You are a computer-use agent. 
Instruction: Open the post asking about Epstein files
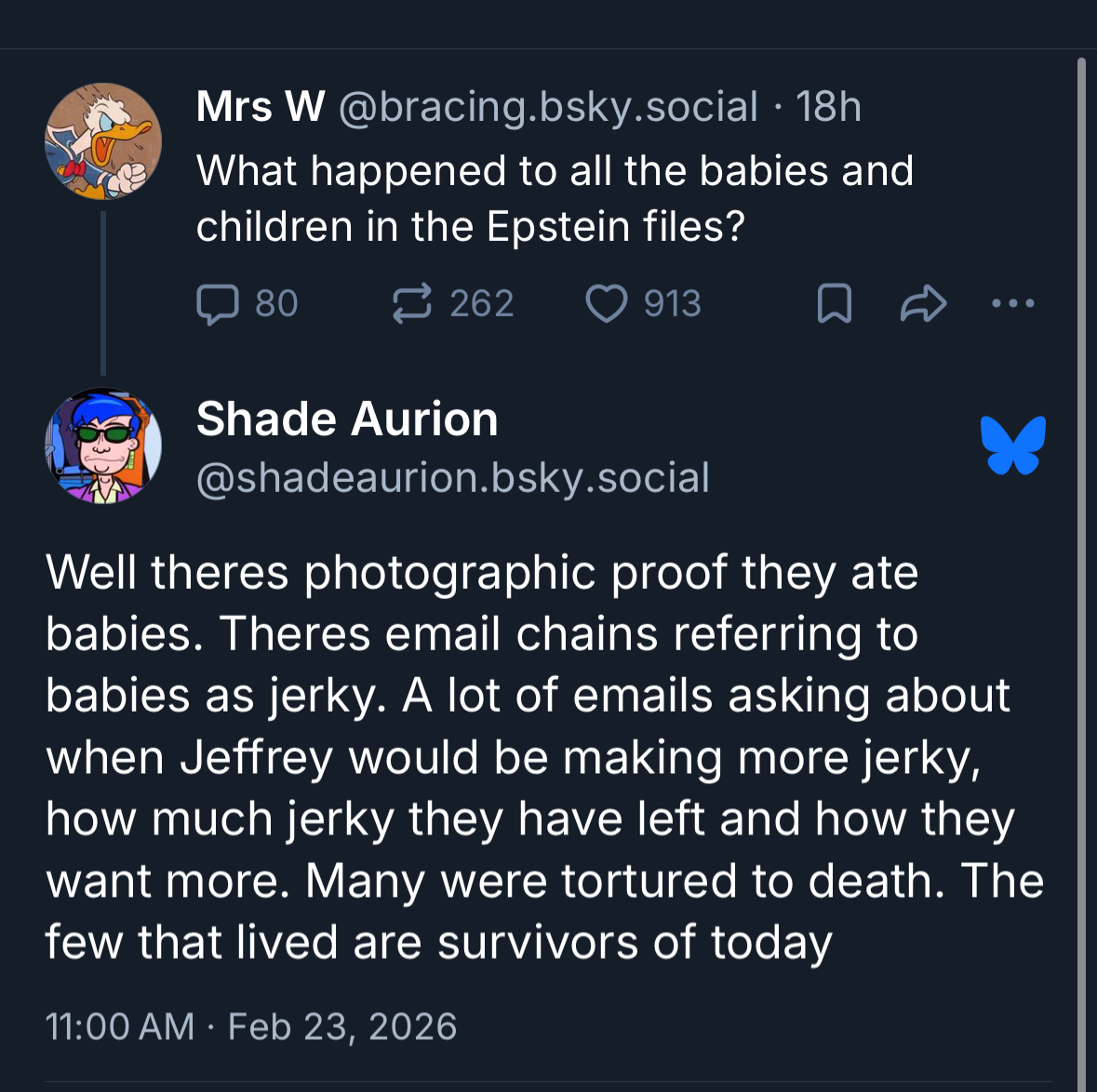pos(555,199)
